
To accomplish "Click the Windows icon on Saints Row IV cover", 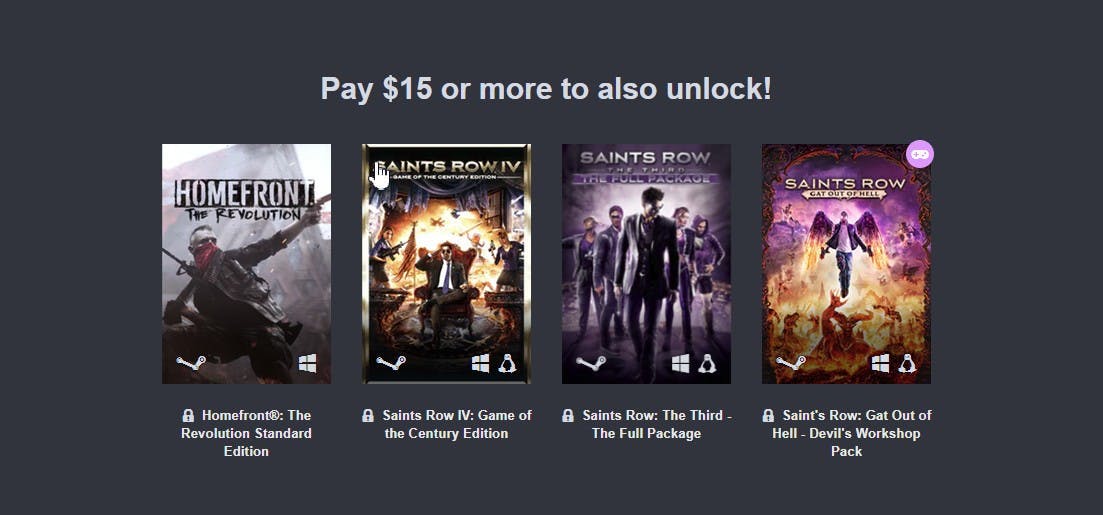I will click(x=480, y=363).
